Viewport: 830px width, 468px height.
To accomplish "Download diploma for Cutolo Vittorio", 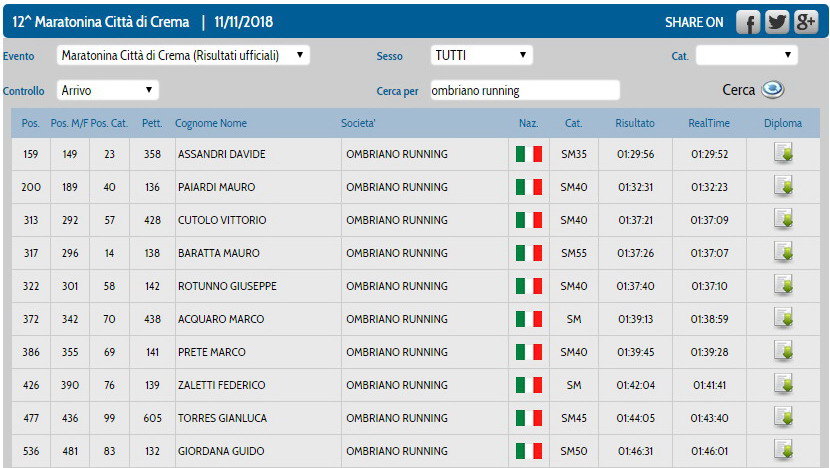I will (783, 219).
